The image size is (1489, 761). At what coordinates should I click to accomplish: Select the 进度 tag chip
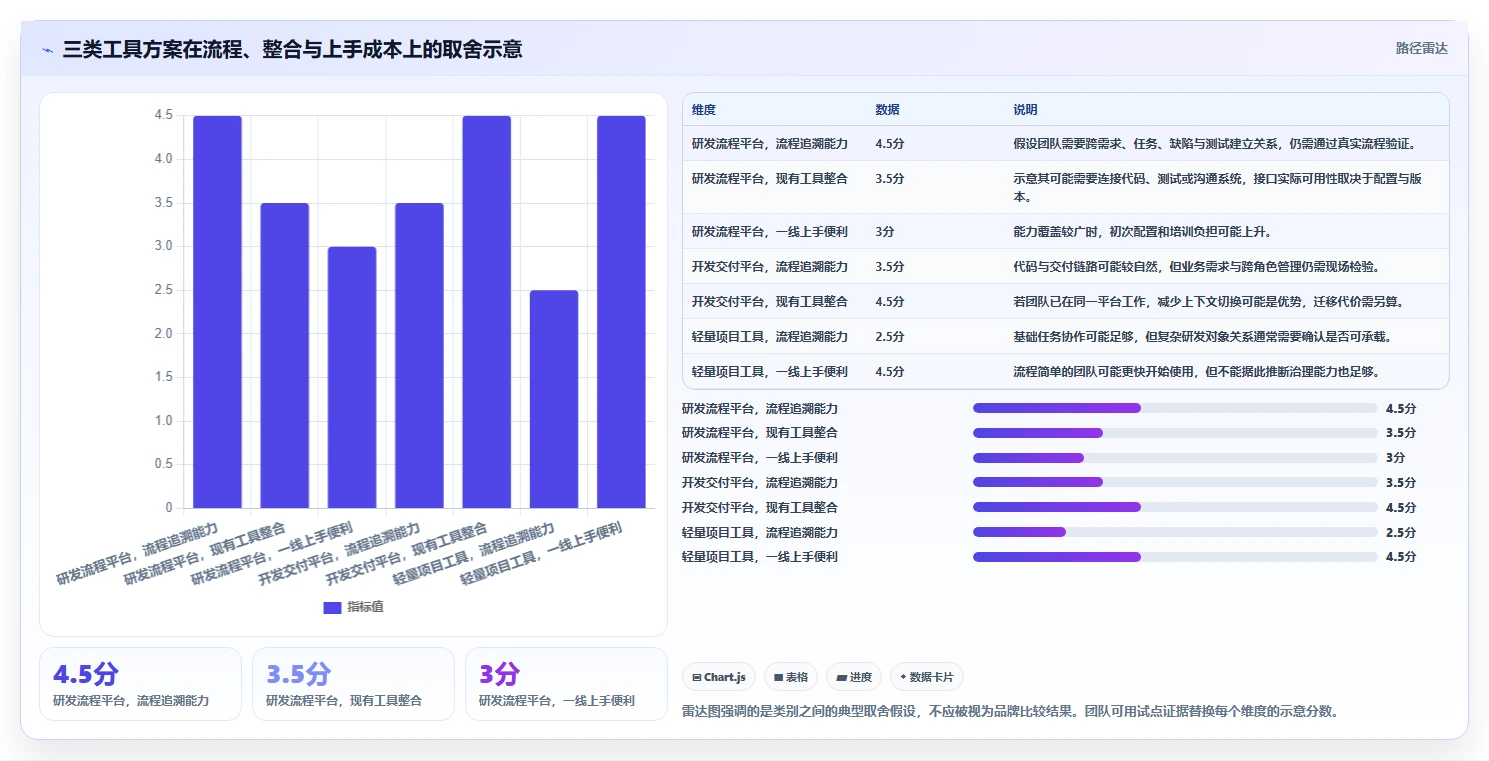[854, 677]
